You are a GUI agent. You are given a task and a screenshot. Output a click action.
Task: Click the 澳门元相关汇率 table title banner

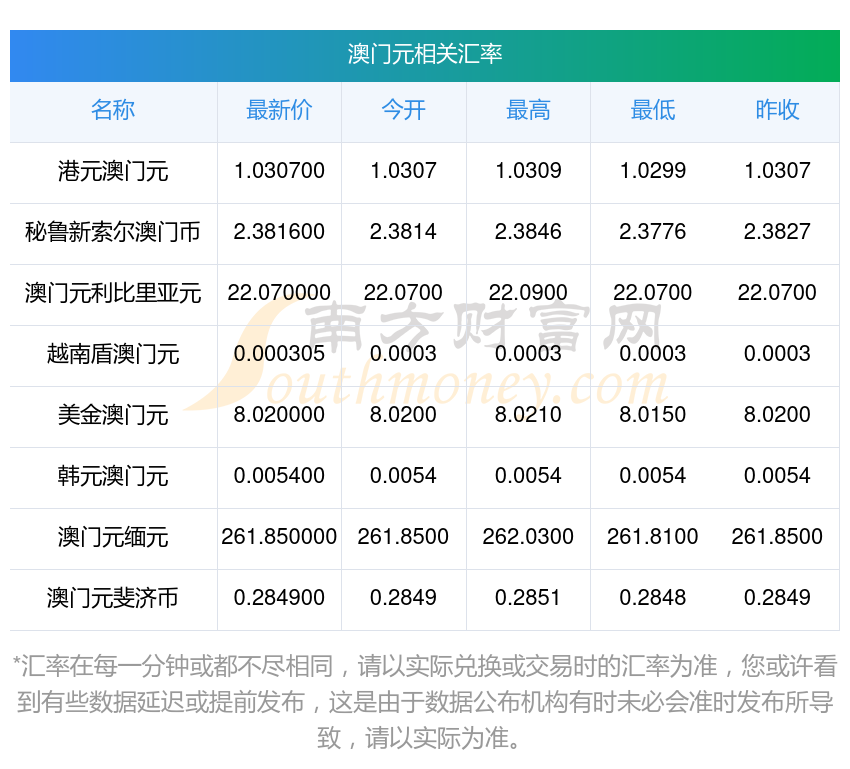click(424, 54)
